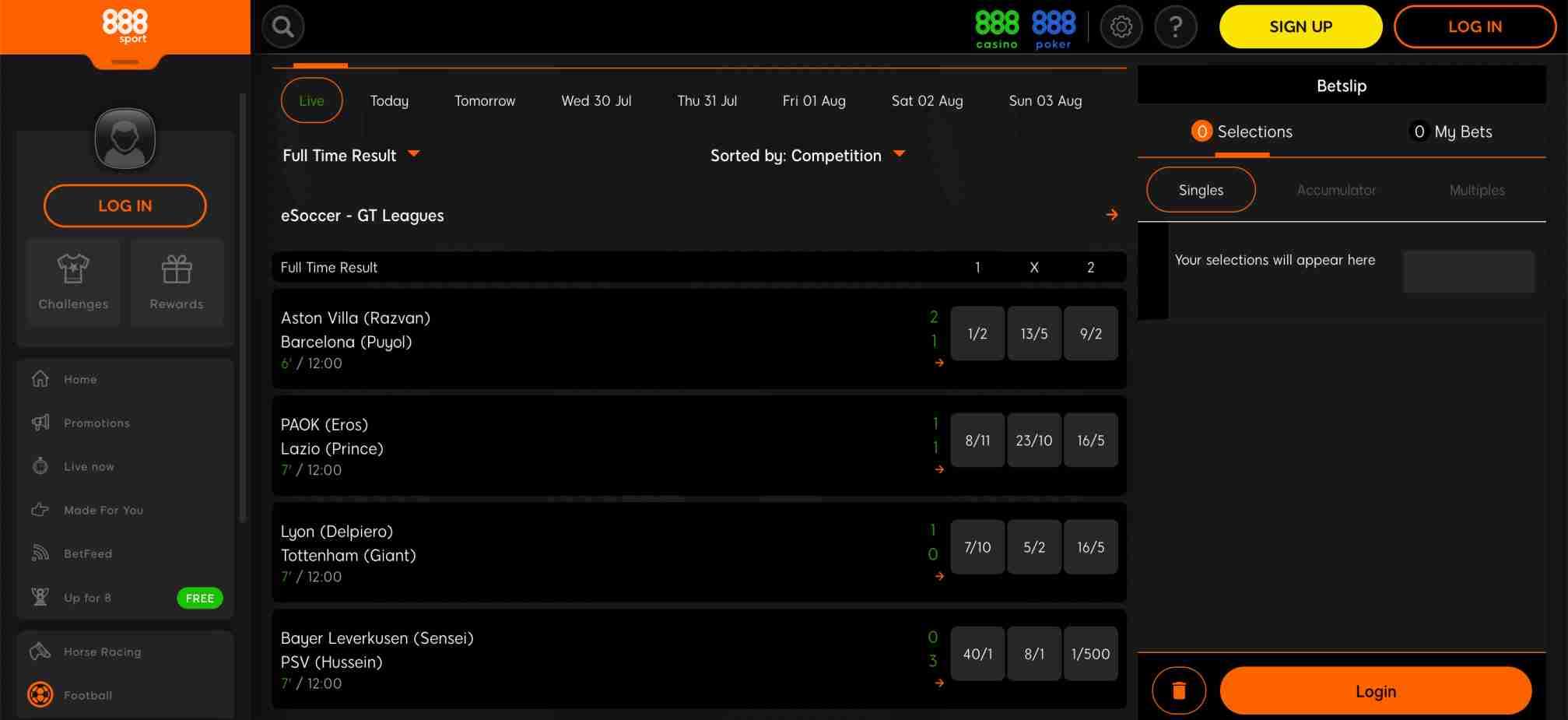Click the Made For You thumbs icon

coord(40,510)
